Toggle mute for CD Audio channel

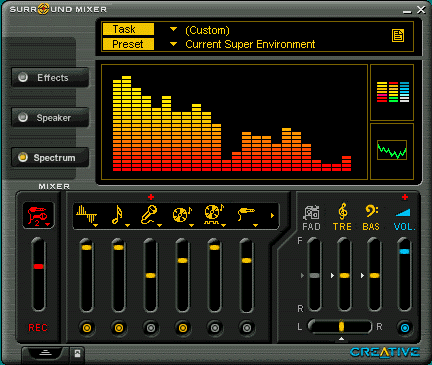pyautogui.click(x=183, y=328)
